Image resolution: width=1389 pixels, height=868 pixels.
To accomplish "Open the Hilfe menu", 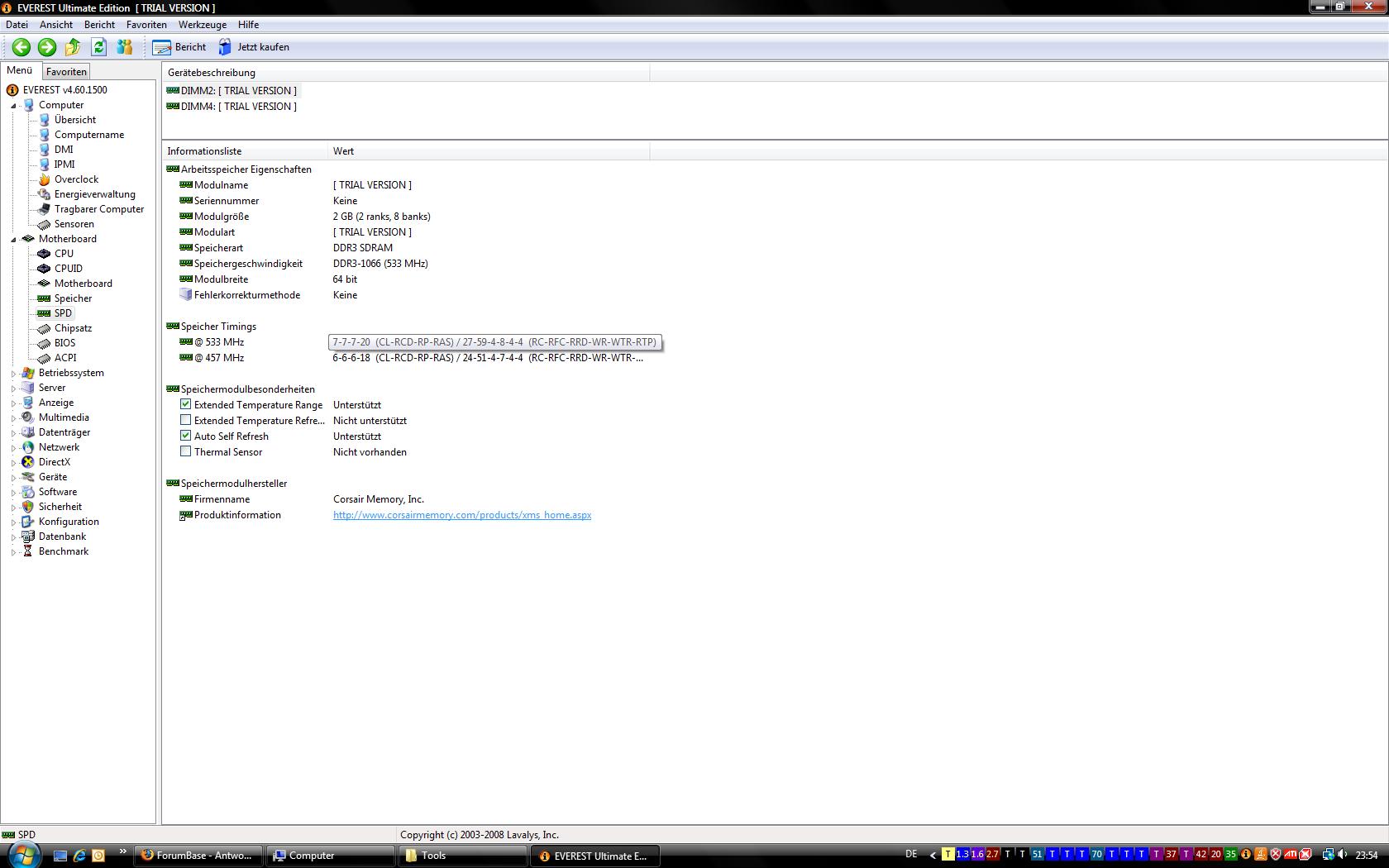I will pos(248,25).
